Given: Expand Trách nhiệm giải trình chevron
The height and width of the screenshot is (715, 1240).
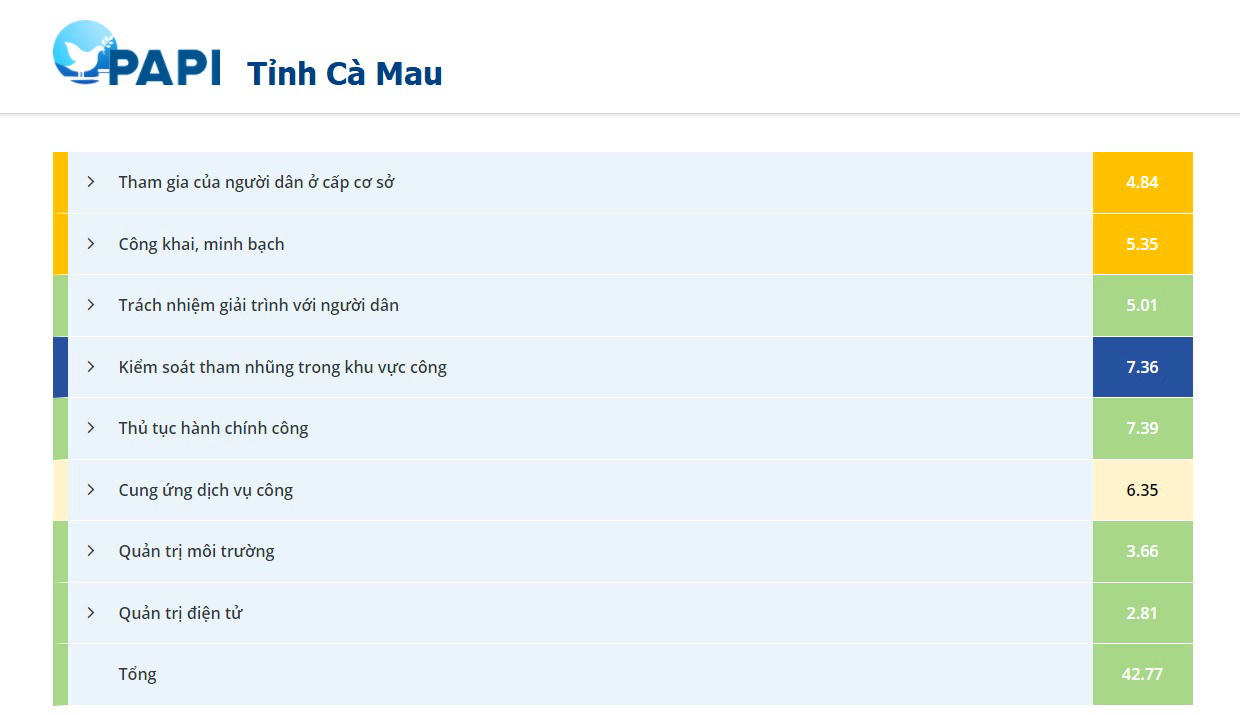Looking at the screenshot, I should [x=91, y=305].
